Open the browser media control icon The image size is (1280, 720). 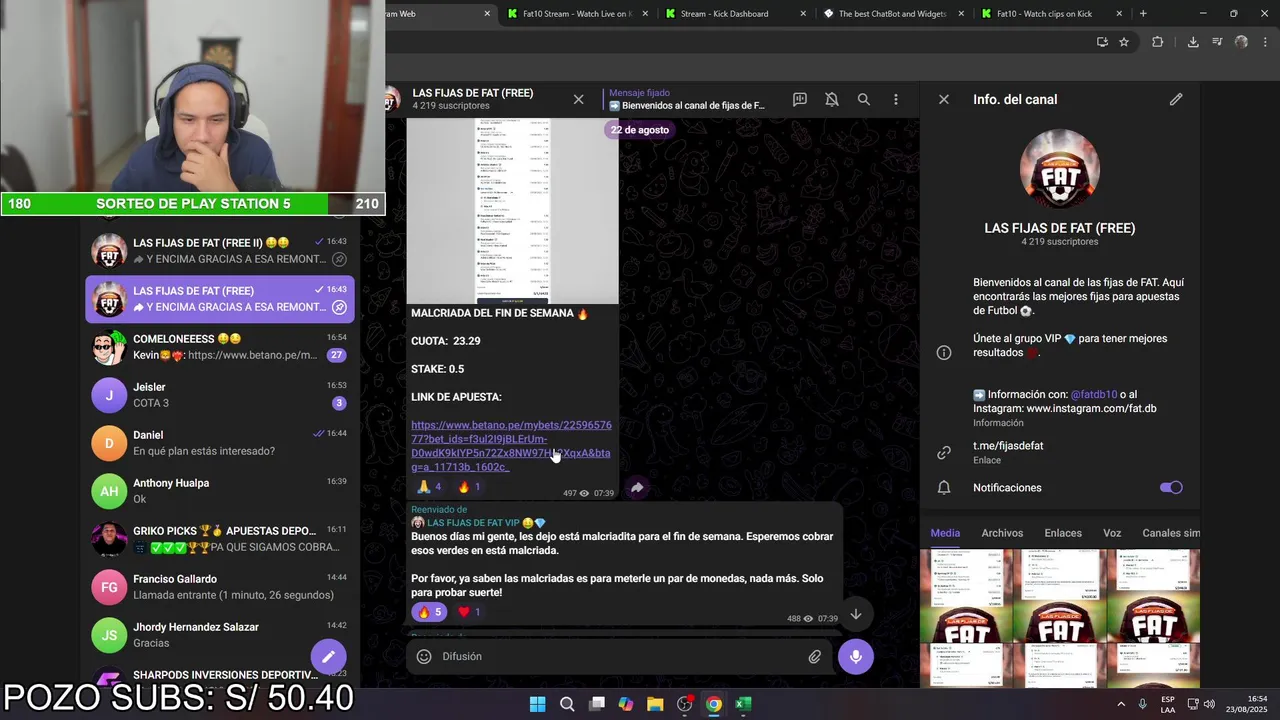(x=1217, y=42)
